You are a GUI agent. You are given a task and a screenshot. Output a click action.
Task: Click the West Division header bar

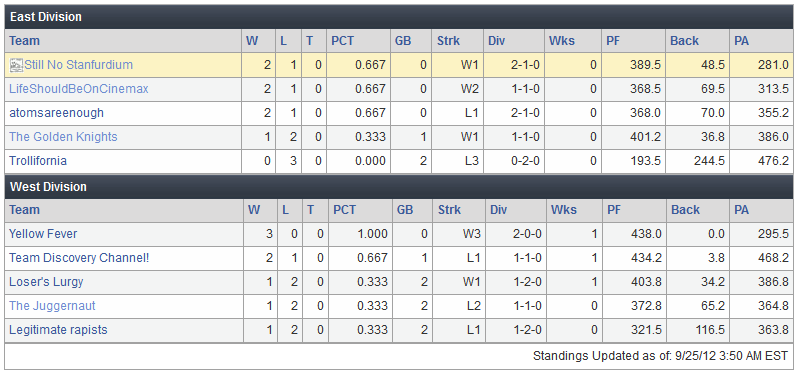[x=399, y=187]
